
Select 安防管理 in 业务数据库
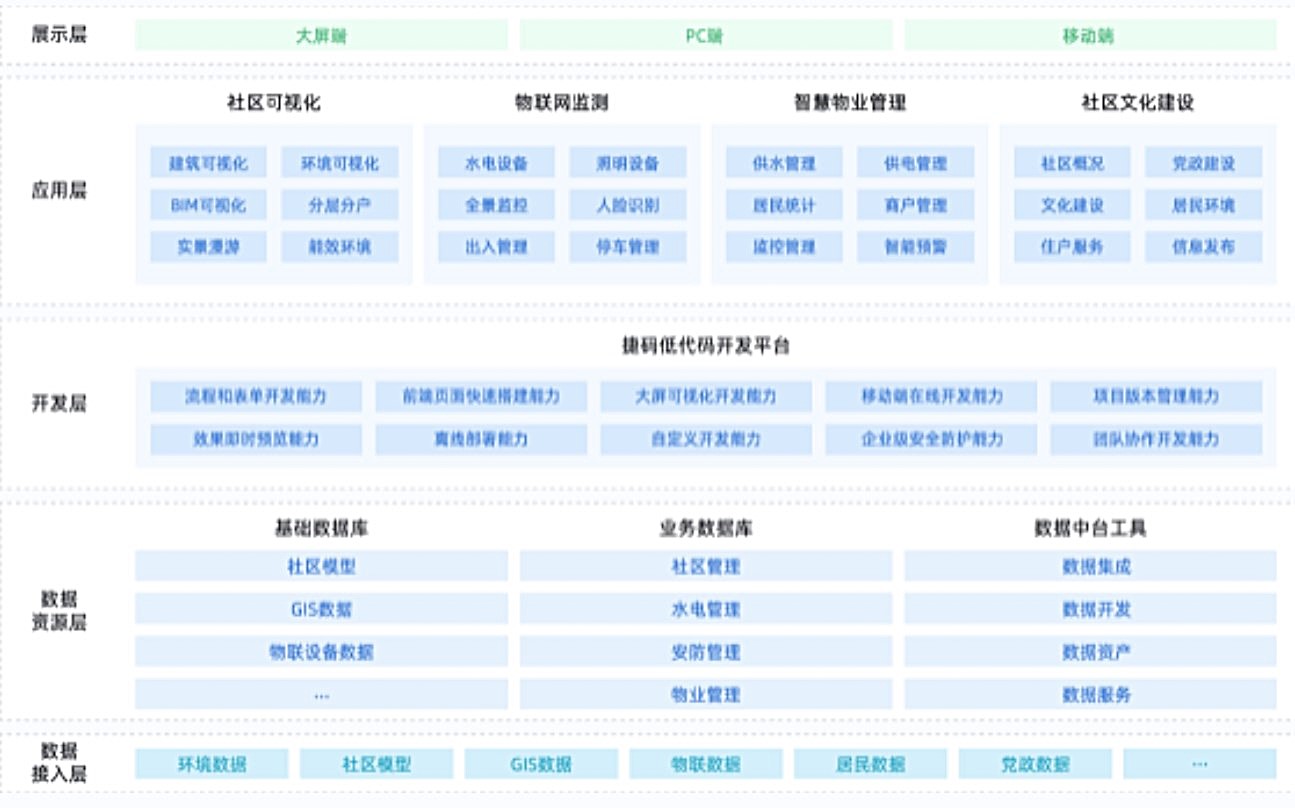(x=705, y=652)
